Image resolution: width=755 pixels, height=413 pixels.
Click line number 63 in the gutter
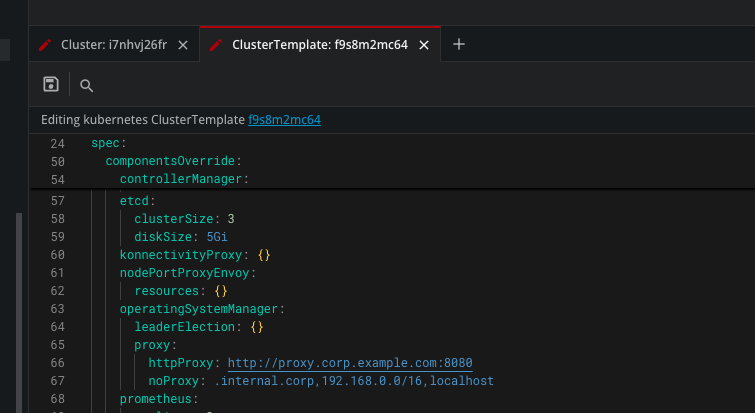57,309
